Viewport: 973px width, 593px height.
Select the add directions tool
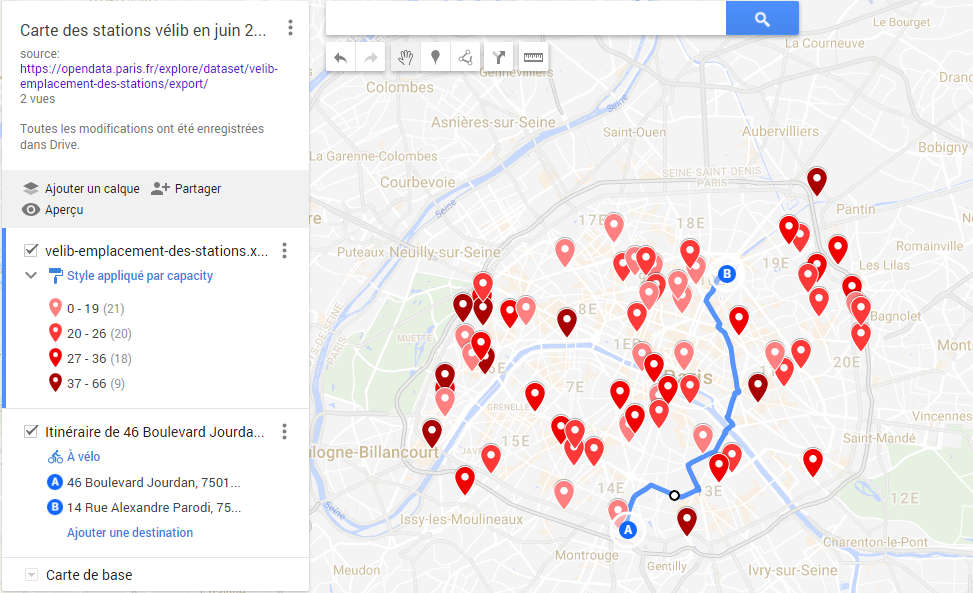(499, 58)
